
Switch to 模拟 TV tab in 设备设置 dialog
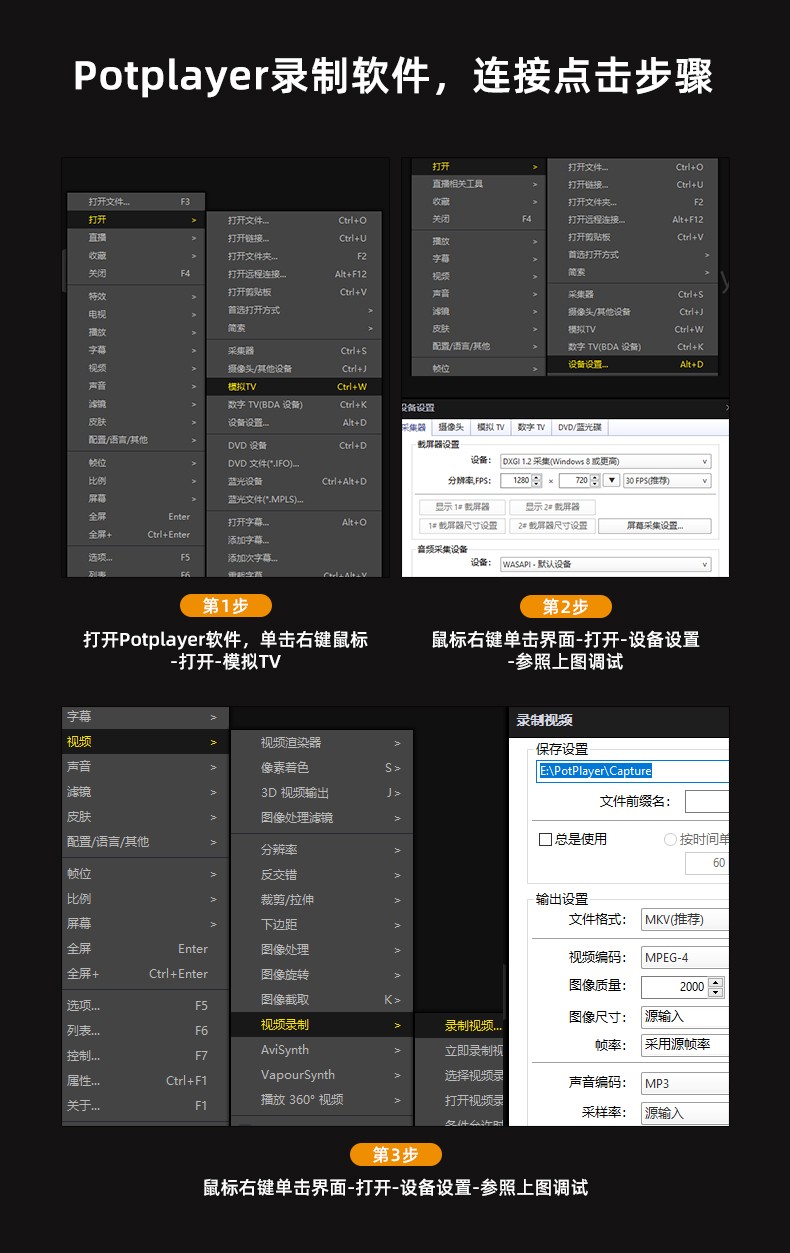(491, 427)
